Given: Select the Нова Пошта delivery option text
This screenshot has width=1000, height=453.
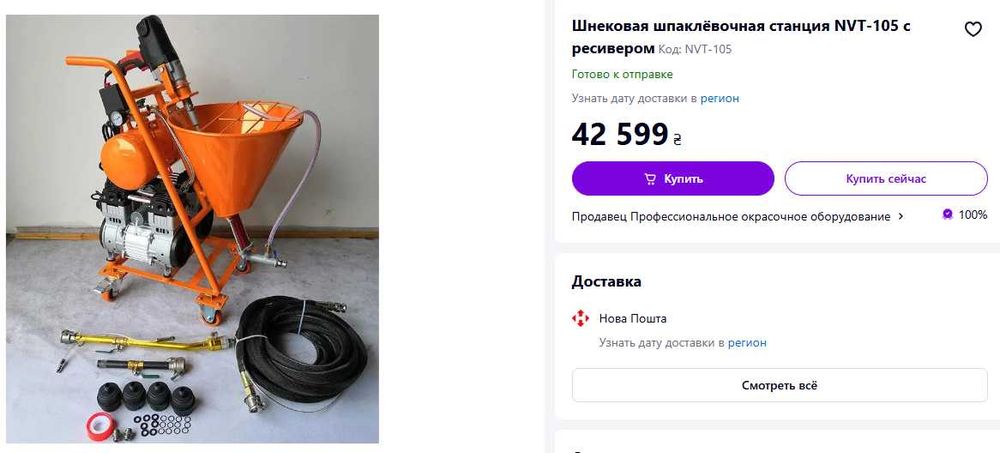Looking at the screenshot, I should pos(633,318).
